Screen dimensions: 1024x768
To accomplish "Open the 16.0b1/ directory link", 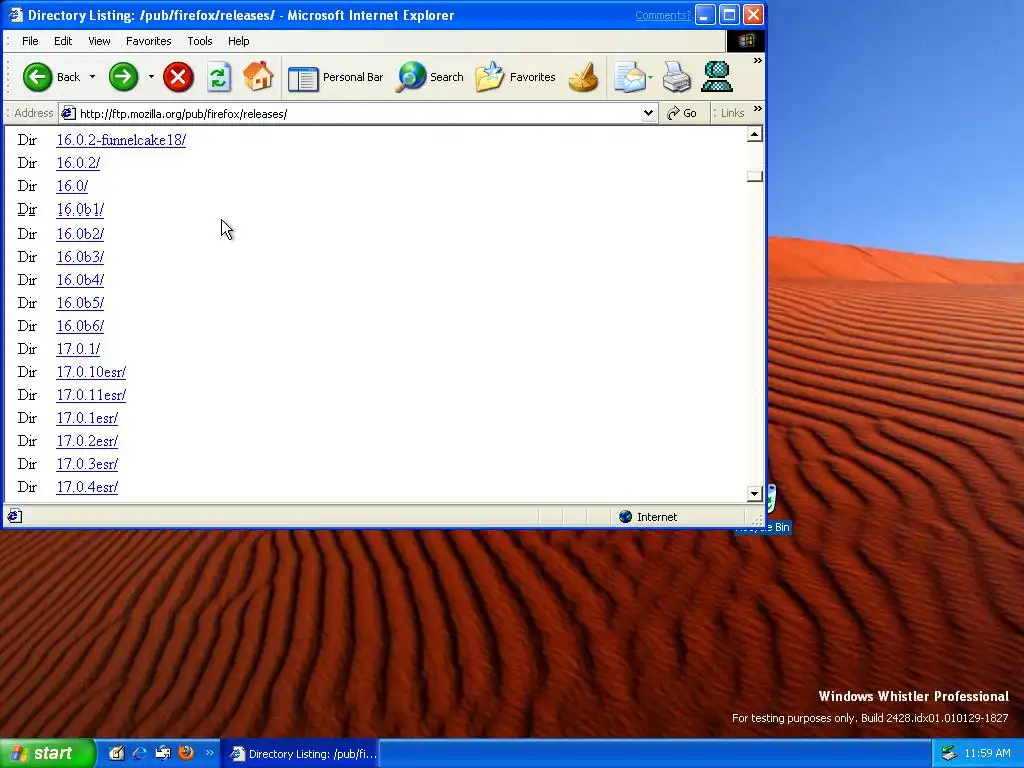I will point(80,210).
